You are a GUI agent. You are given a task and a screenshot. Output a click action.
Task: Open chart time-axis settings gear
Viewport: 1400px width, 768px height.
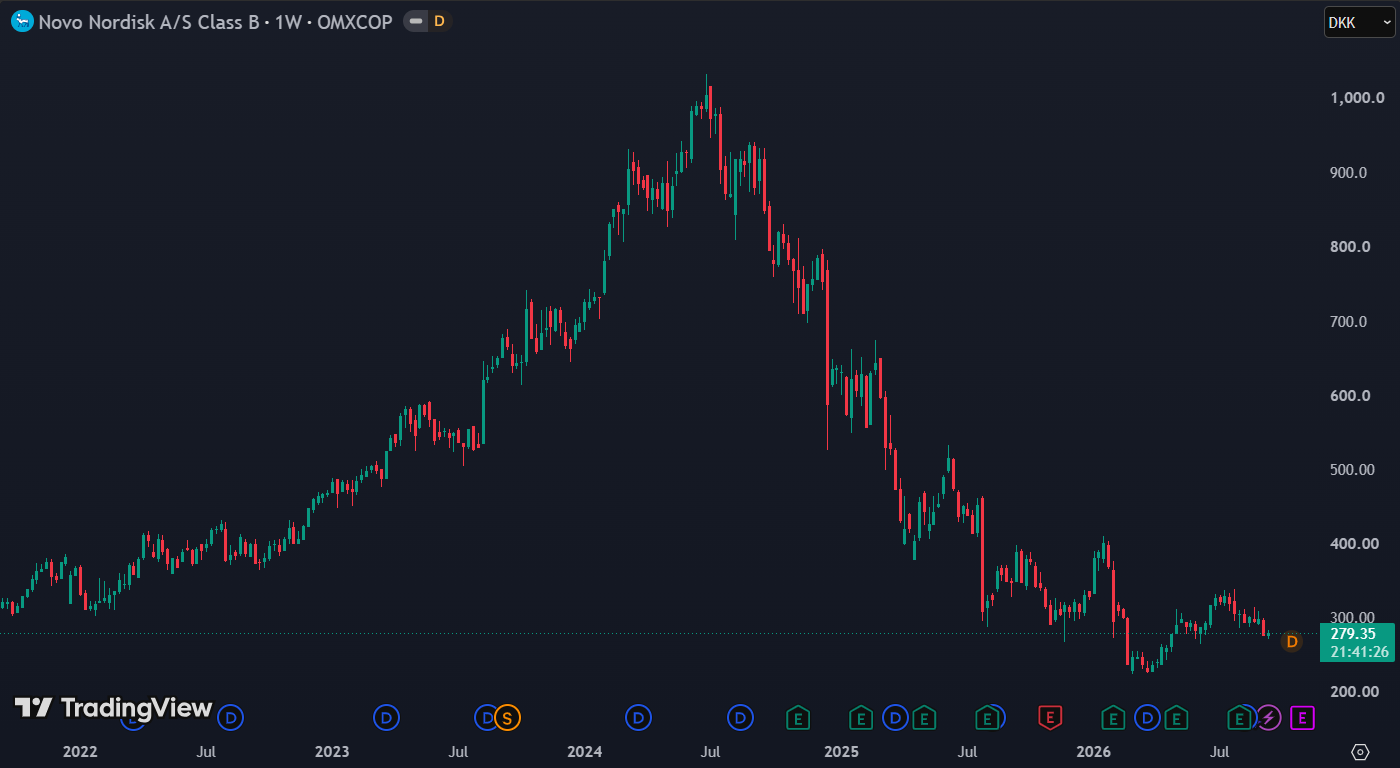[x=1360, y=751]
